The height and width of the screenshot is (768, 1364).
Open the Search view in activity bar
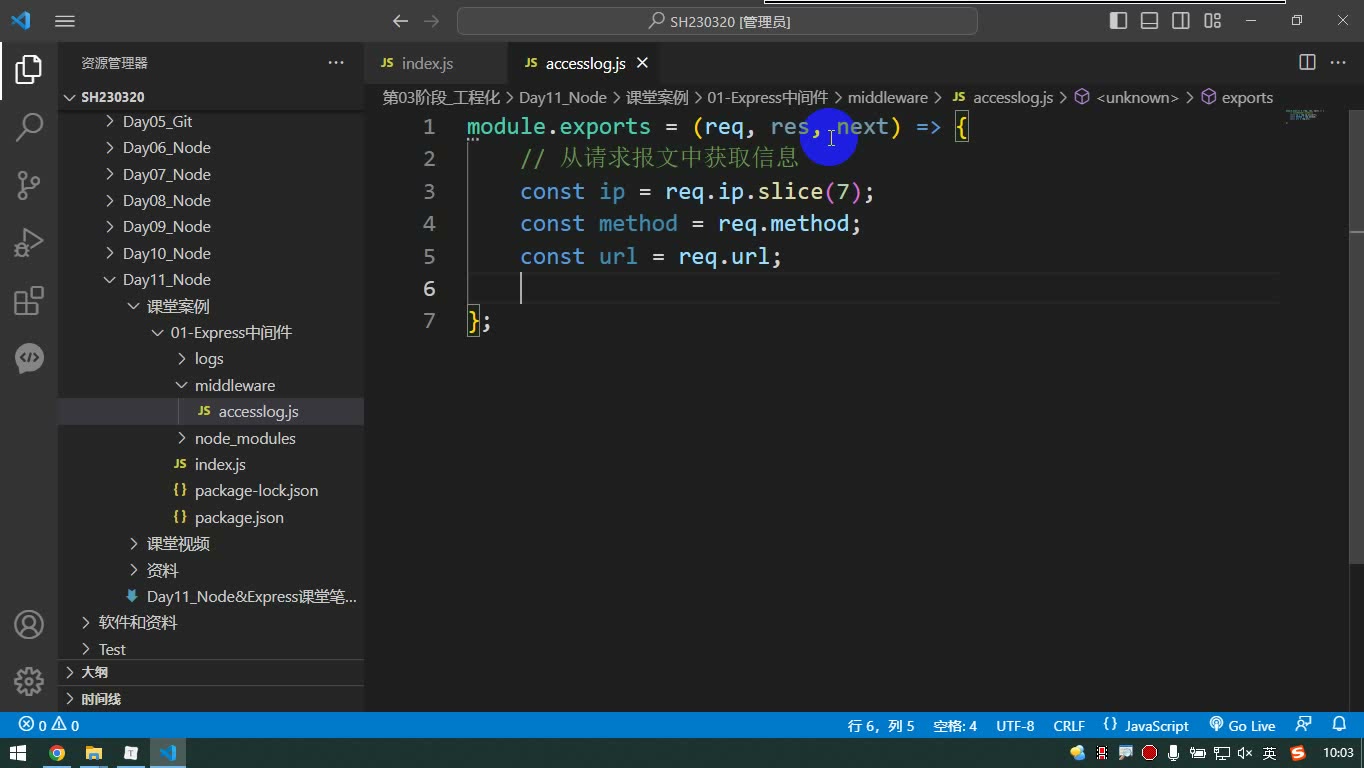coord(29,127)
